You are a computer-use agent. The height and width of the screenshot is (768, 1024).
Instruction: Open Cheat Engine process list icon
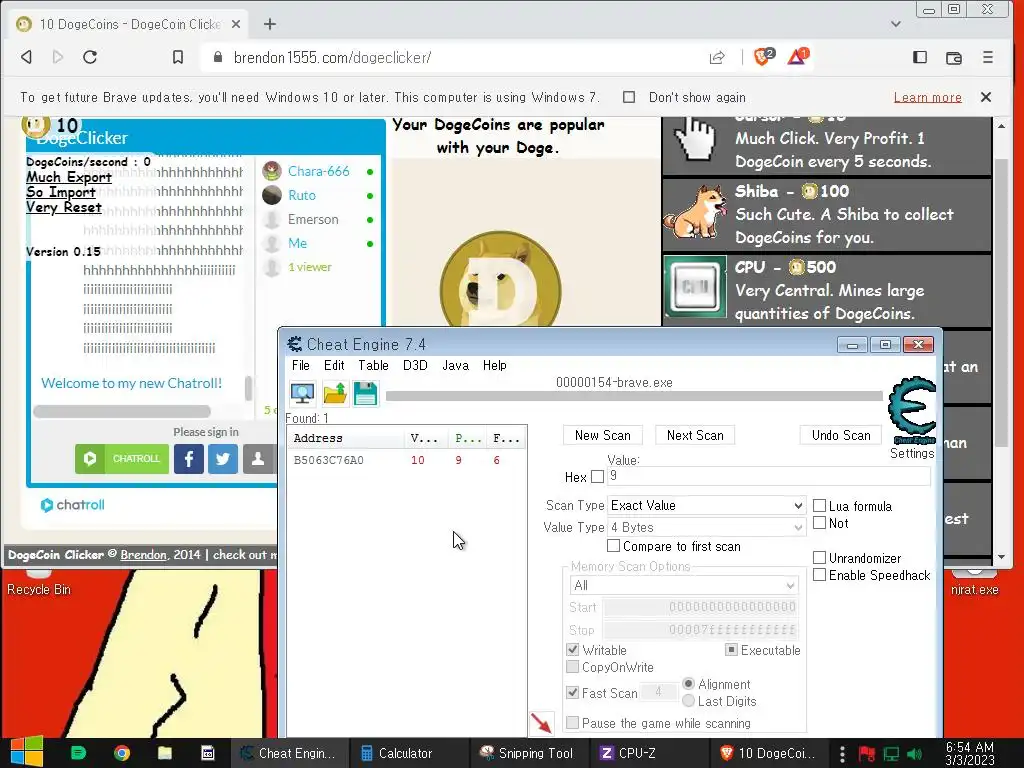click(x=302, y=394)
